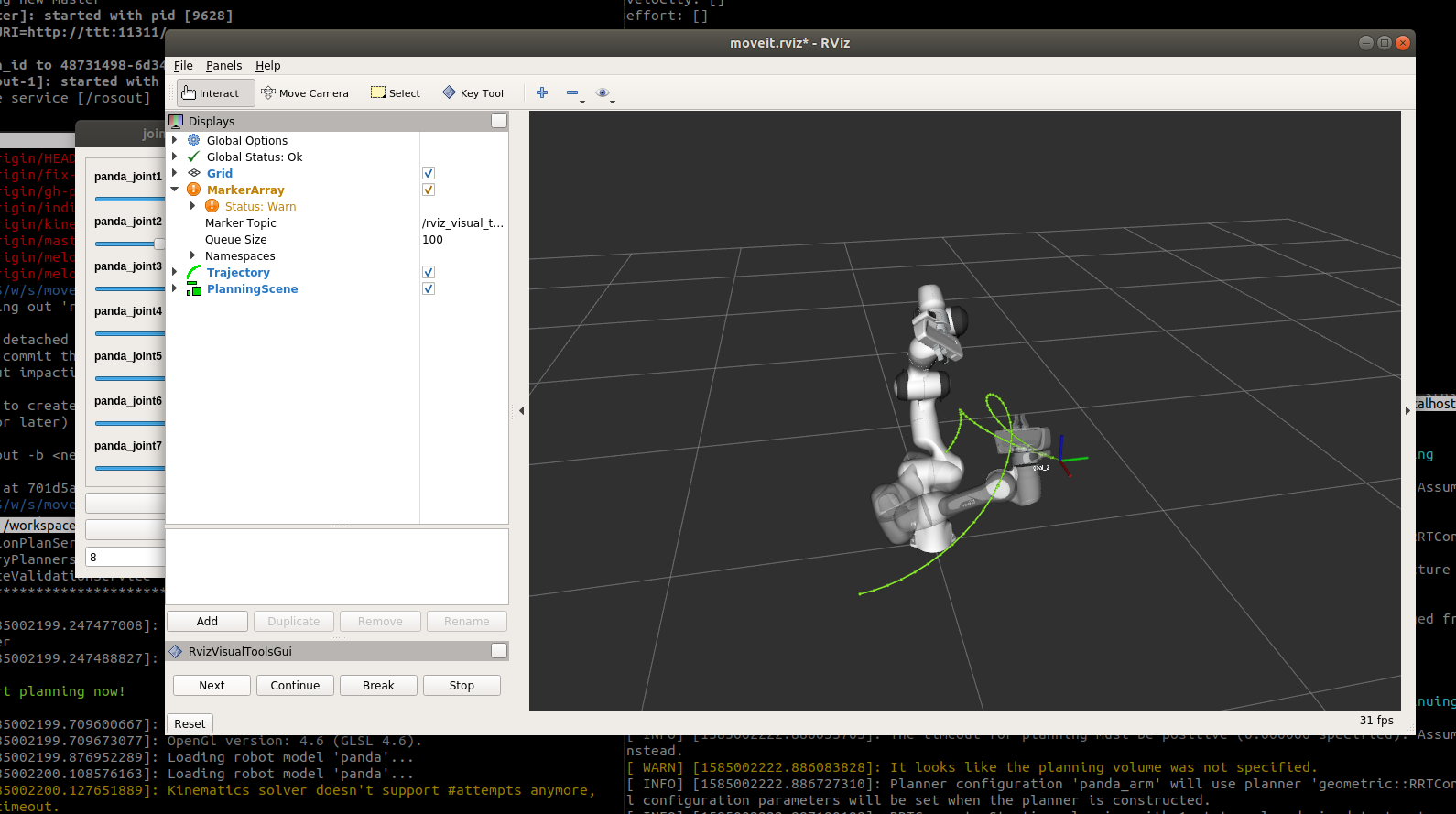Select the Queue Size property row

(337, 239)
